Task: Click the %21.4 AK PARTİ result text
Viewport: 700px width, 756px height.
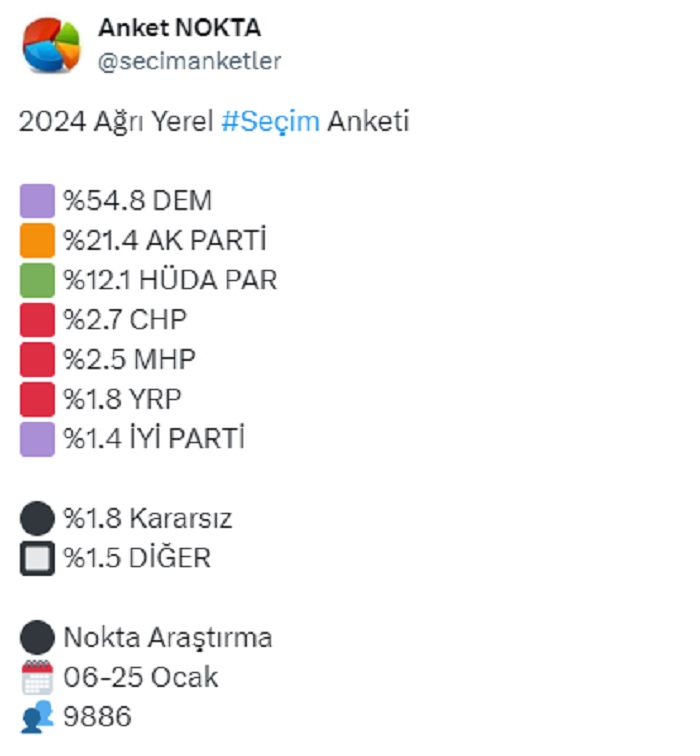Action: pyautogui.click(x=165, y=241)
